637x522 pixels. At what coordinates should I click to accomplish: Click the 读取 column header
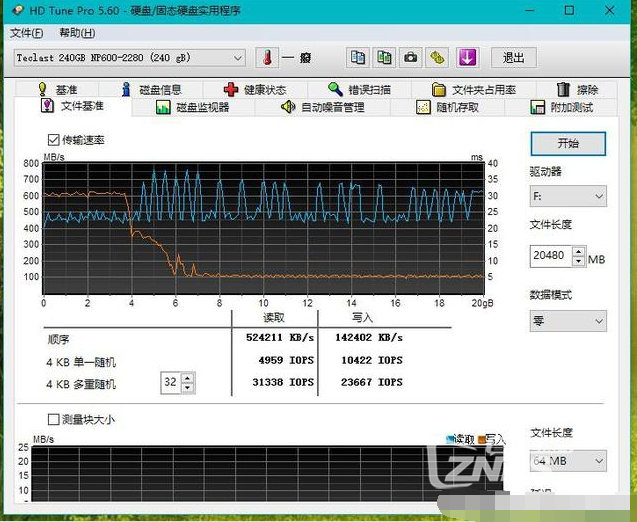274,317
